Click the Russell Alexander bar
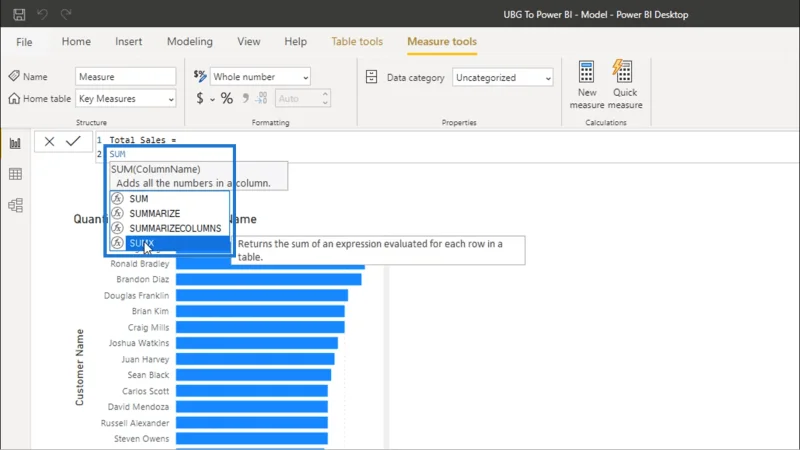 point(252,423)
